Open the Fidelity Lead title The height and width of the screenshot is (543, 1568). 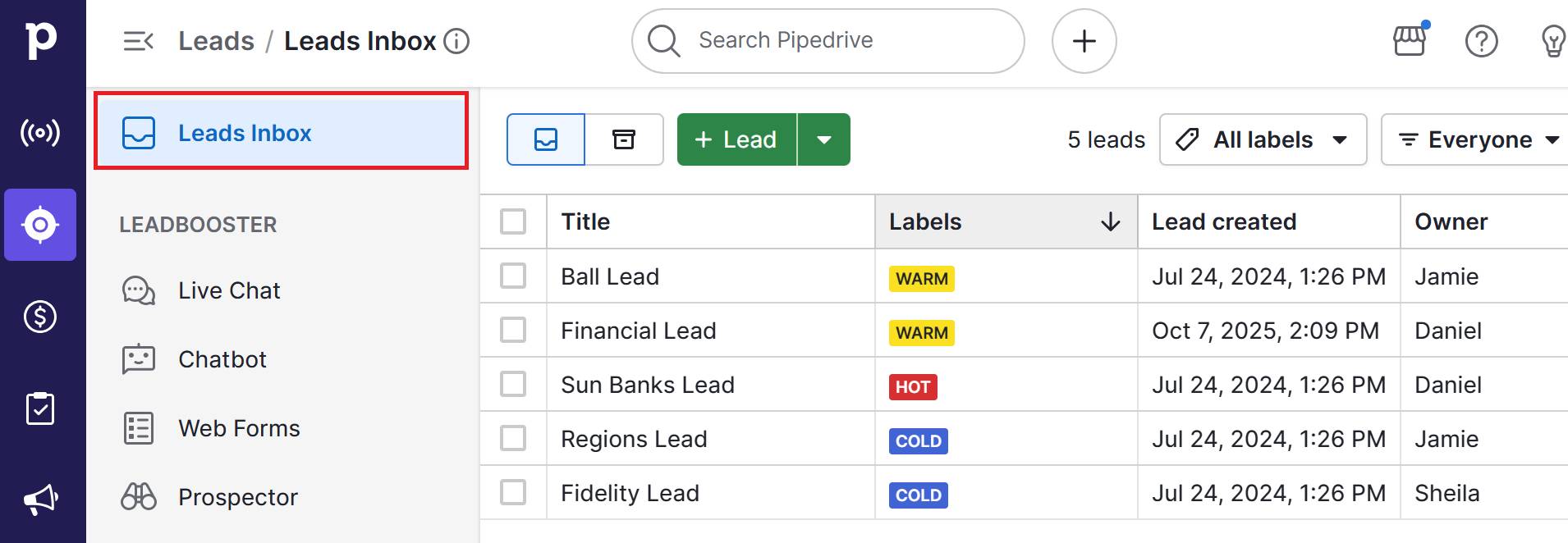[x=630, y=493]
